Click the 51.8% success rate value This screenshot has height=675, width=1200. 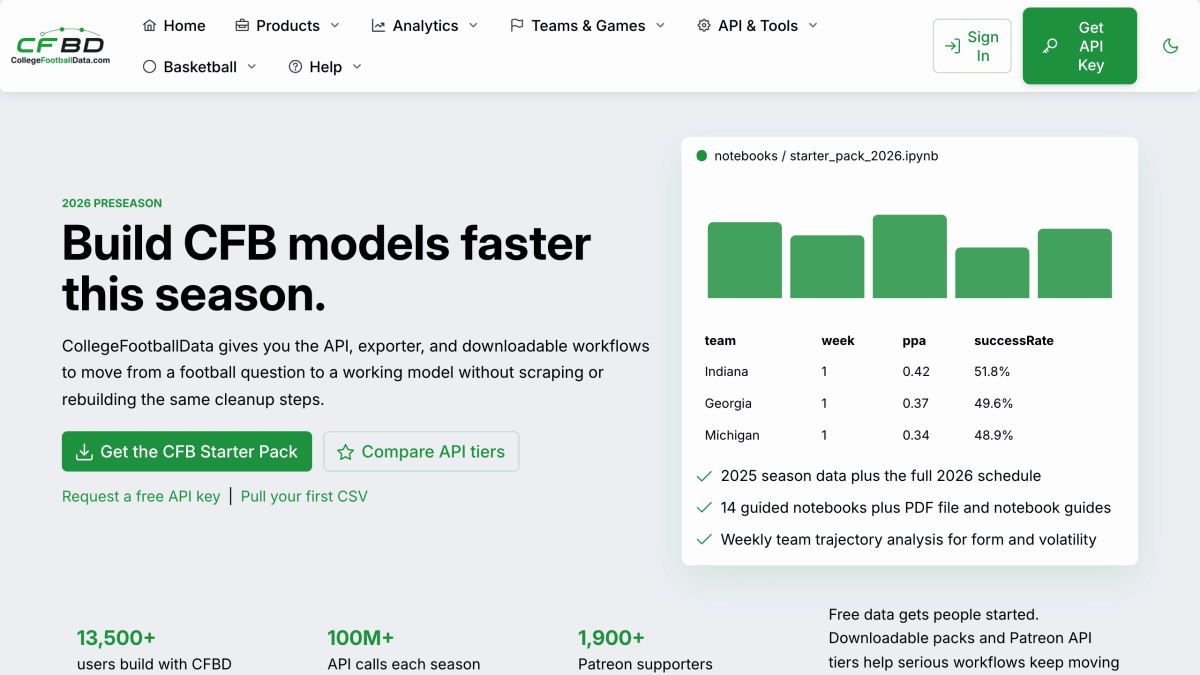[x=992, y=371]
